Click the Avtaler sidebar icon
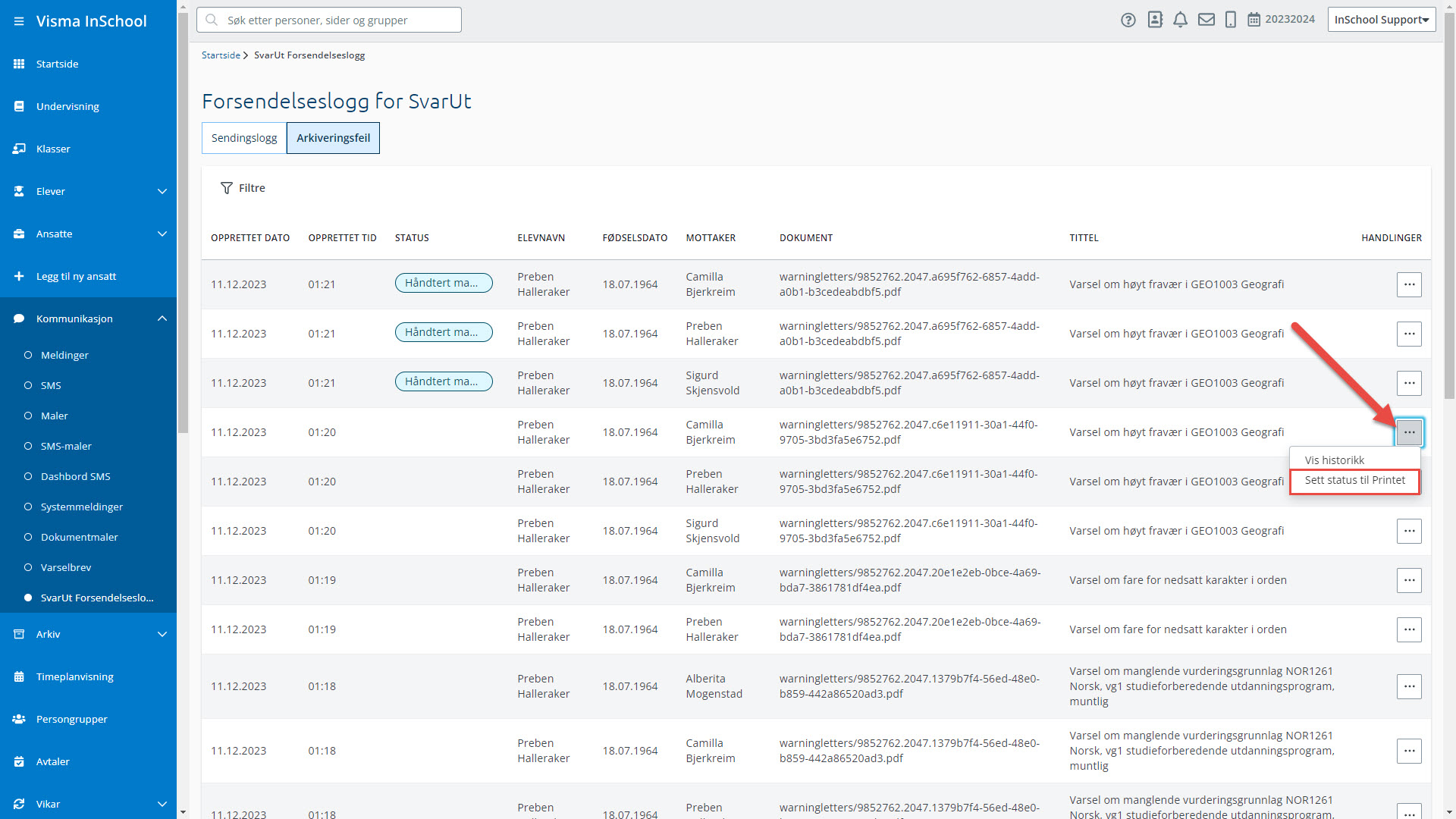The image size is (1456, 819). 19,761
